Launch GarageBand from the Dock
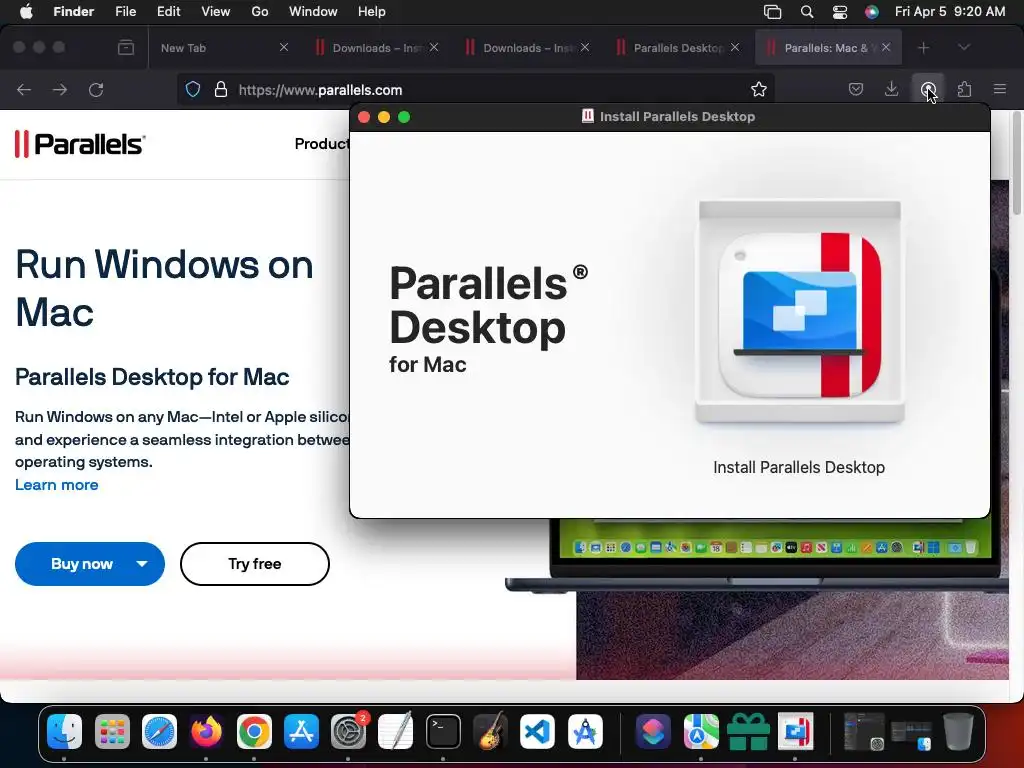This screenshot has width=1024, height=768. [490, 731]
